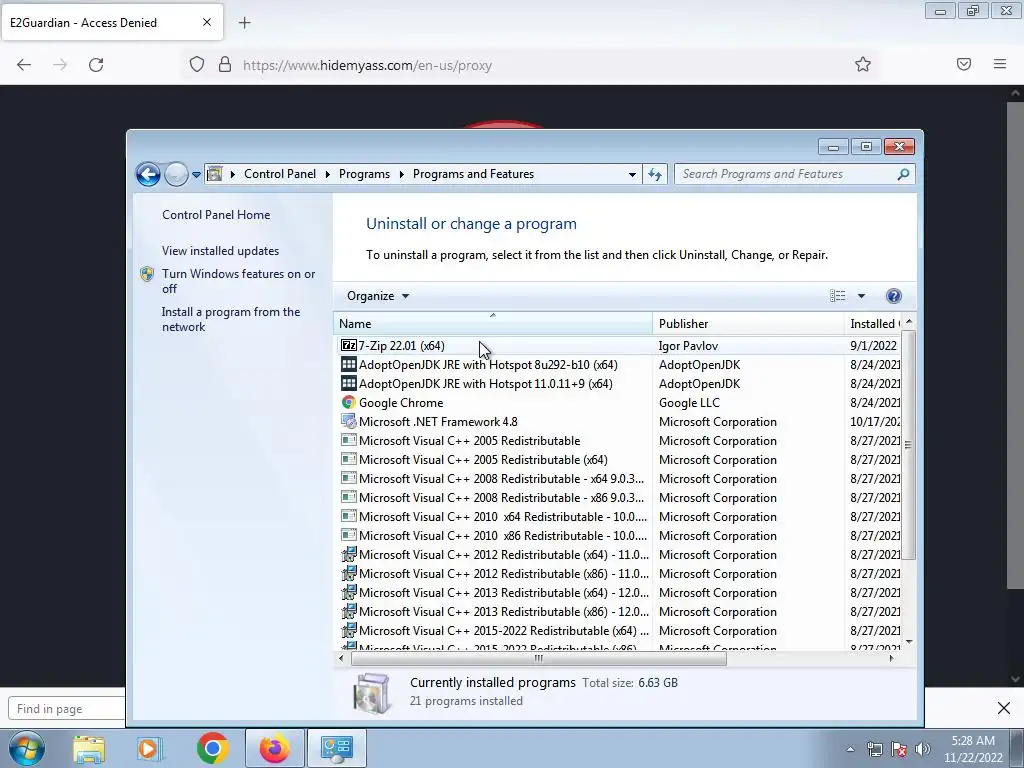This screenshot has width=1024, height=768.
Task: Open View installed updates link
Action: point(220,251)
